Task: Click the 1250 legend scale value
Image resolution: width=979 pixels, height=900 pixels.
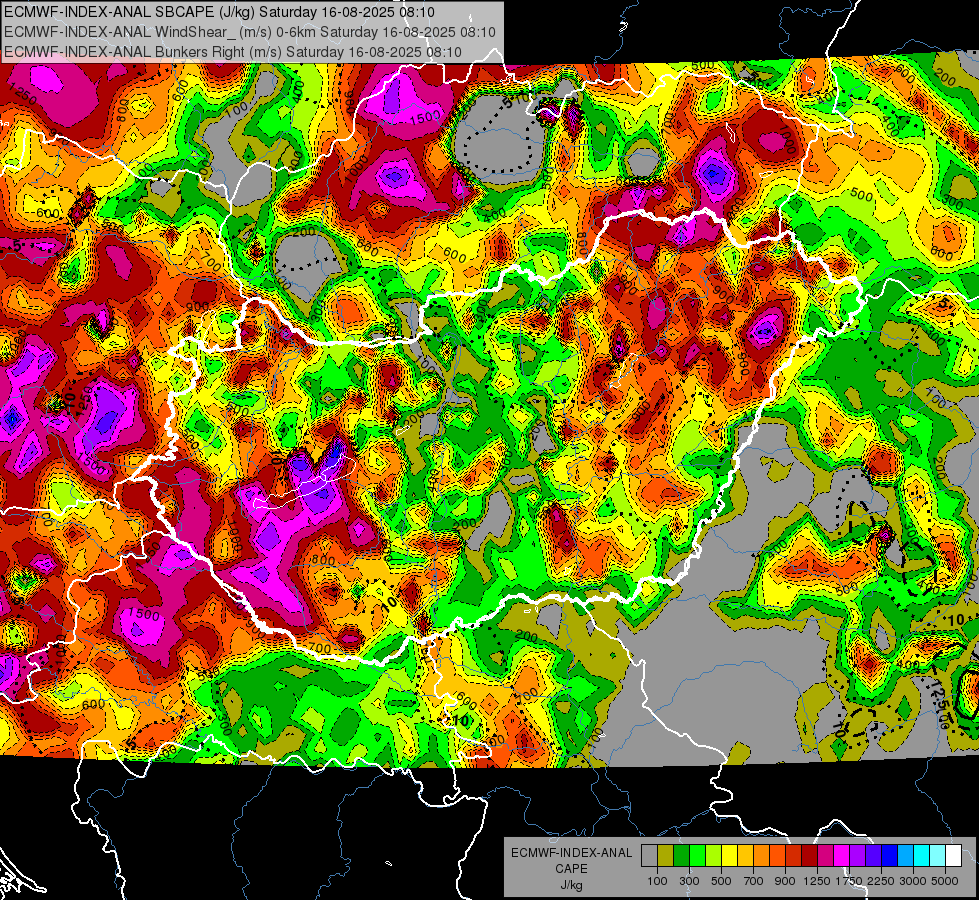Action: (817, 881)
